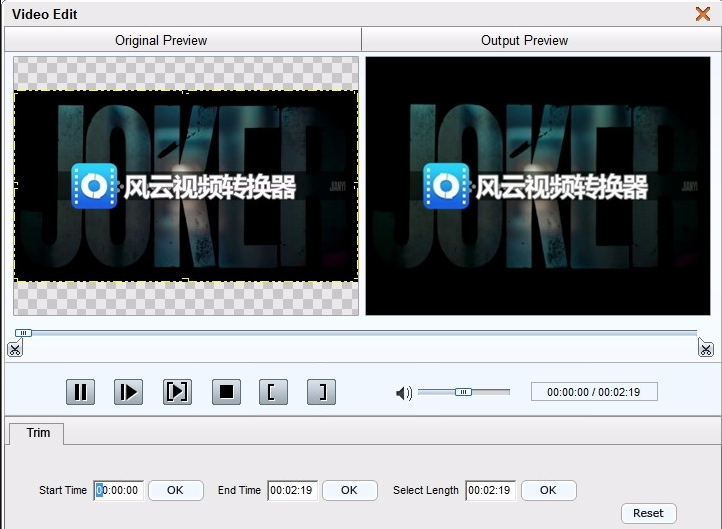Set trim start with left bracket button

pyautogui.click(x=274, y=392)
